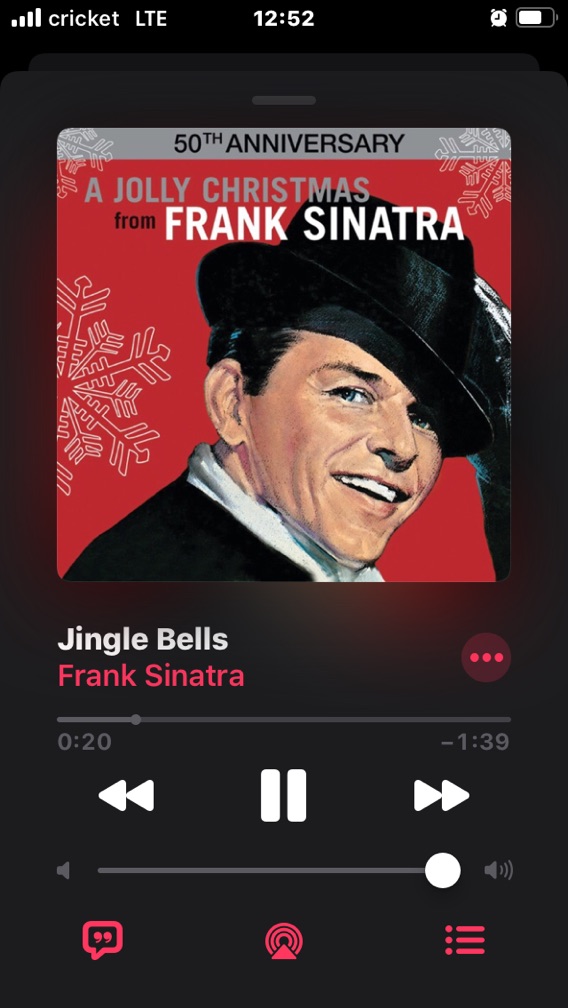This screenshot has height=1008, width=568.
Task: Skip to the next track
Action: [441, 795]
